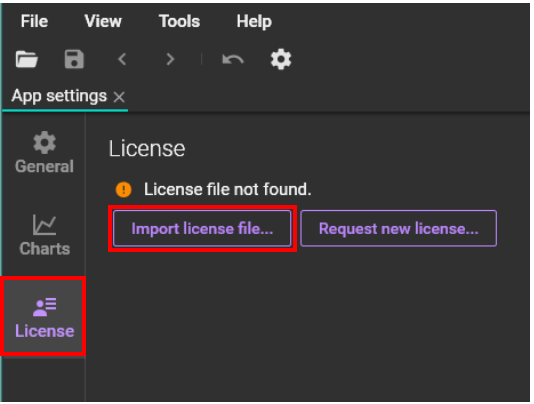Open settings via toolbar gear icon
Image resolution: width=534 pixels, height=404 pixels.
[x=281, y=59]
